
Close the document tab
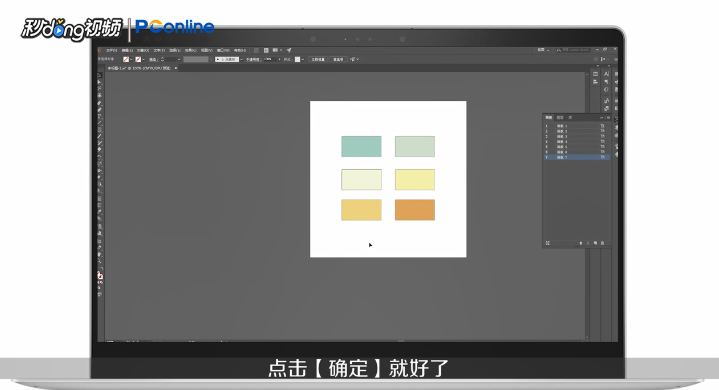176,68
